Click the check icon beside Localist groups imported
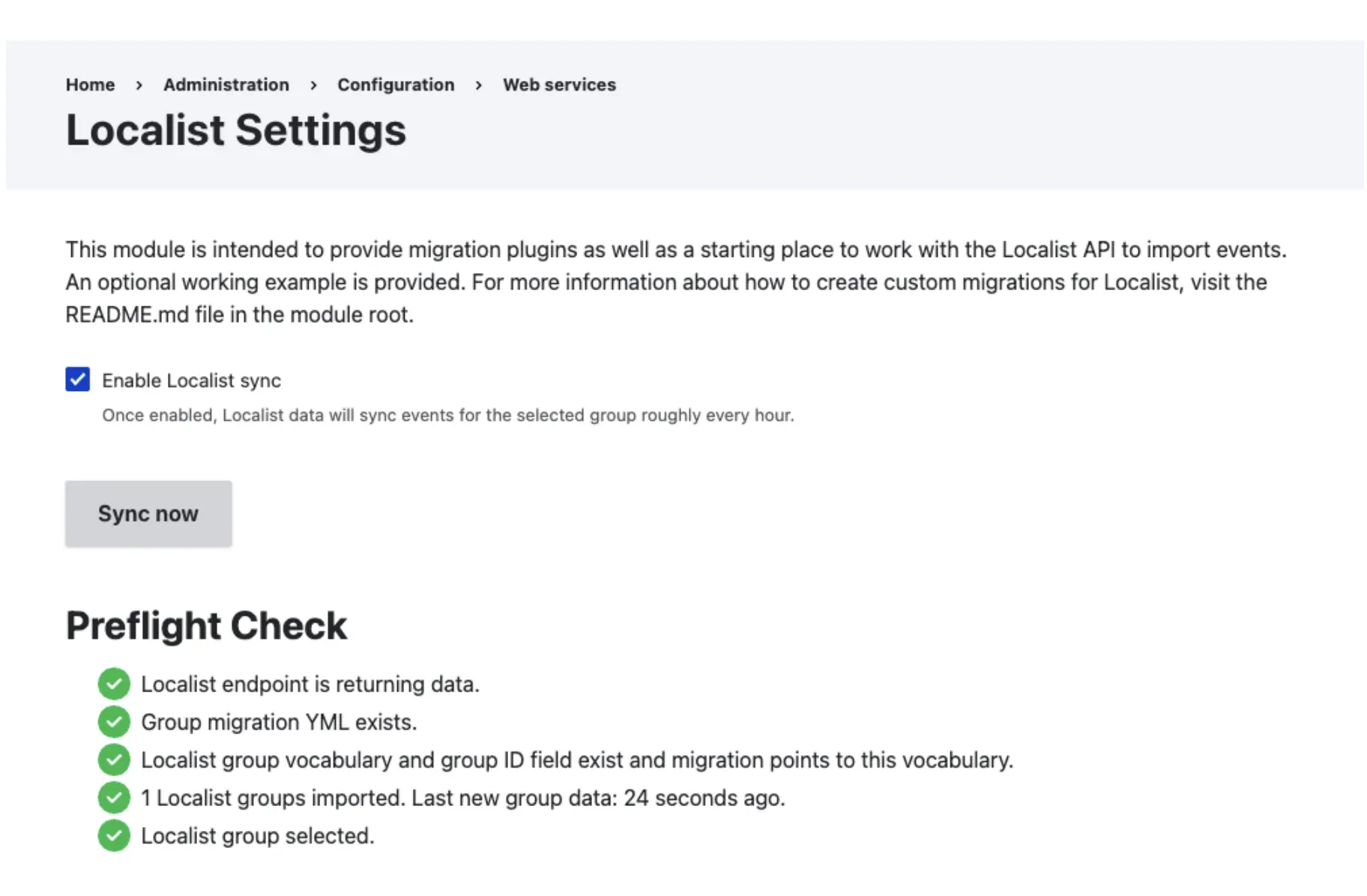Screen dimensions: 1367x896 coord(113,798)
